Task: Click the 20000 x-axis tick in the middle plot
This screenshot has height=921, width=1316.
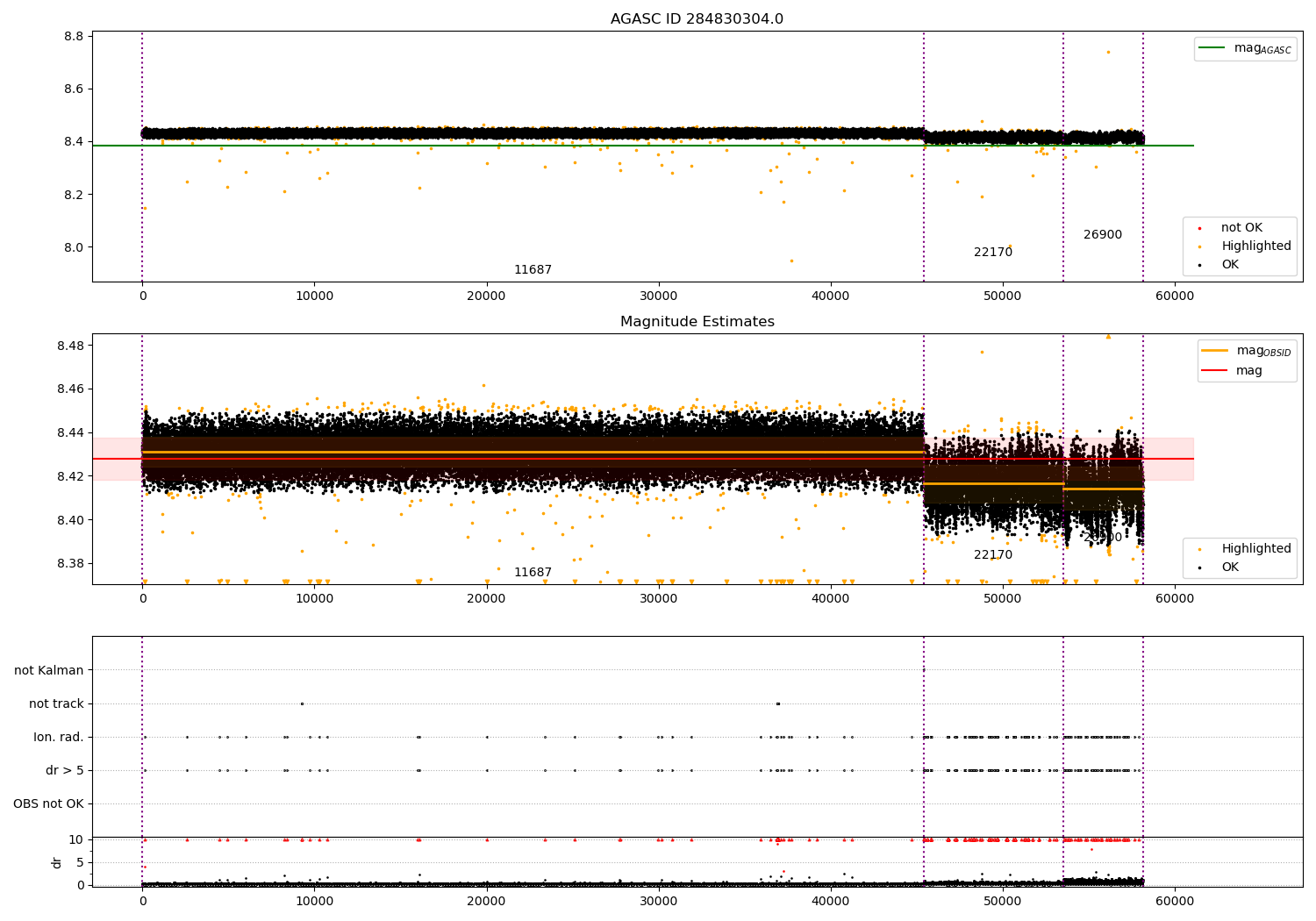Action: pyautogui.click(x=486, y=599)
